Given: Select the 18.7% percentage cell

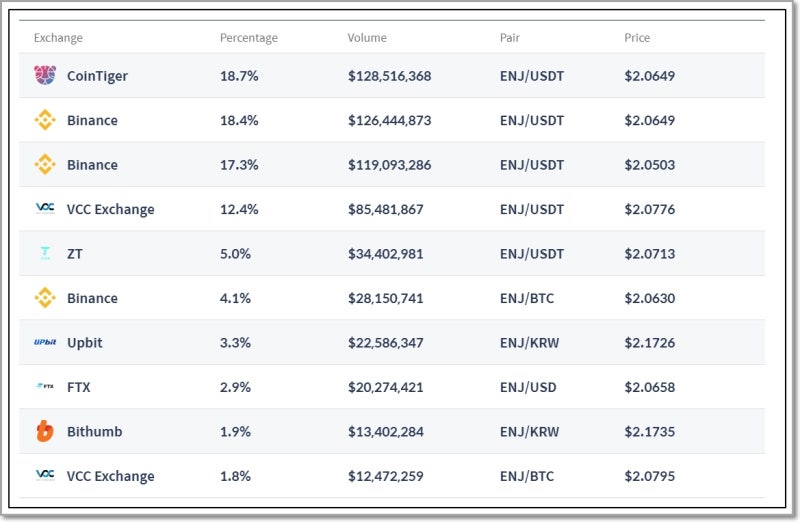Looking at the screenshot, I should pos(239,76).
